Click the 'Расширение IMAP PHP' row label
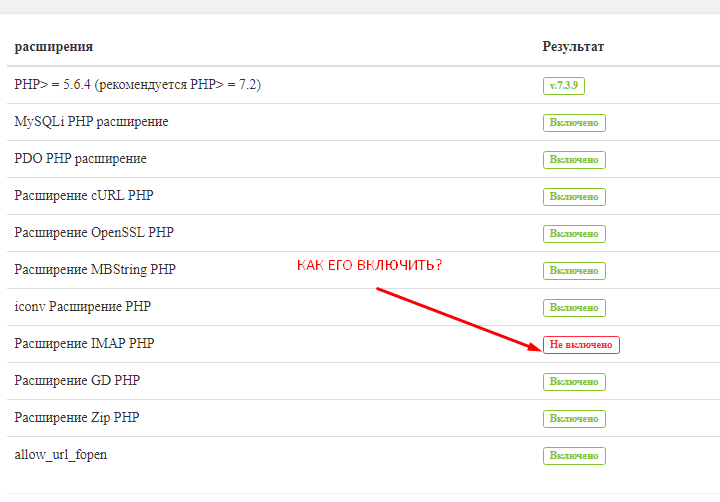This screenshot has width=720, height=502. pyautogui.click(x=84, y=344)
